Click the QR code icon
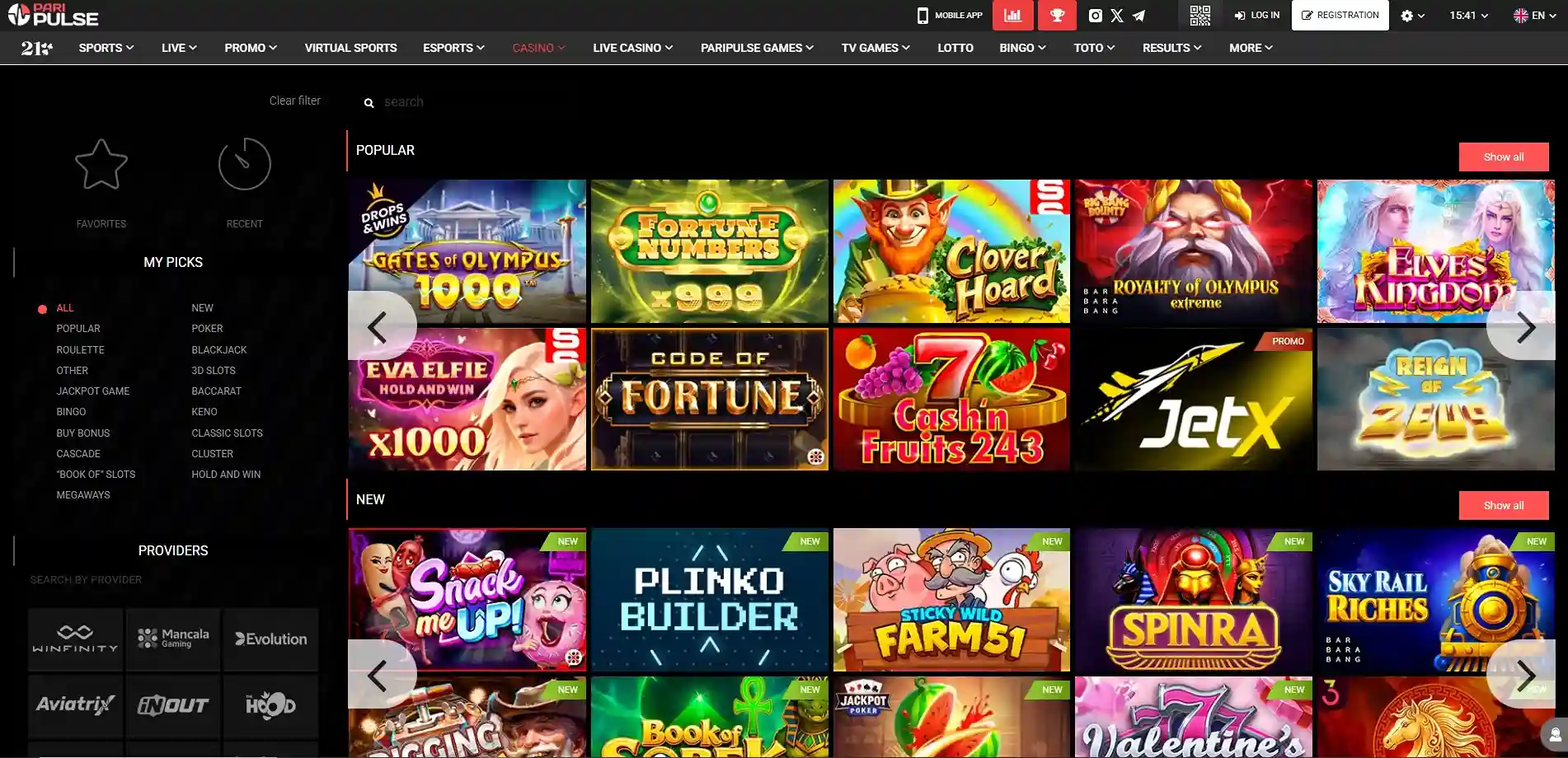The width and height of the screenshot is (1568, 758). [x=1199, y=15]
